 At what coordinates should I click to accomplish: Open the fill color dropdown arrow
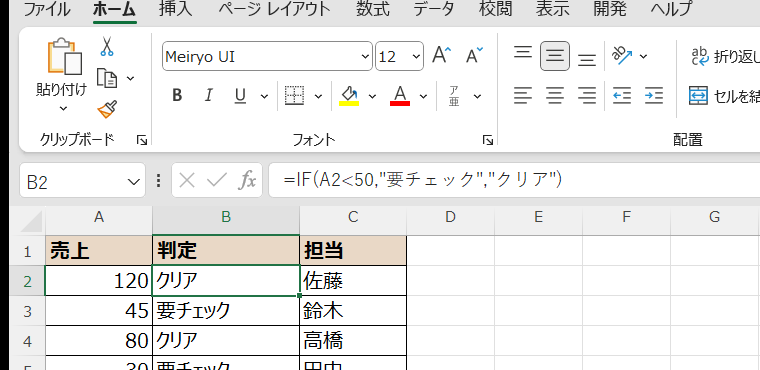[372, 96]
